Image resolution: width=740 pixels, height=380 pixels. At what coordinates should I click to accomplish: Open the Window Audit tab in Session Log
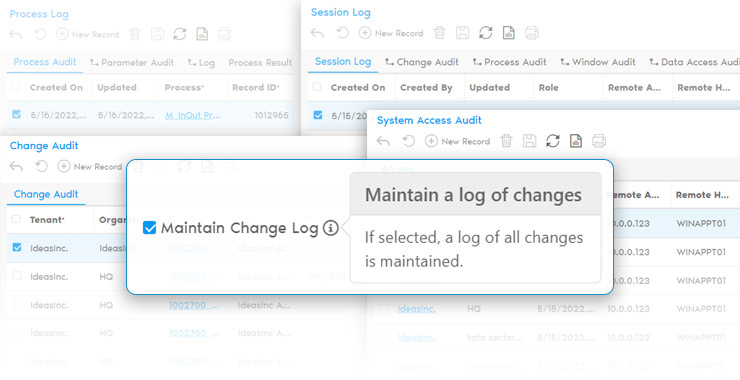pos(597,62)
